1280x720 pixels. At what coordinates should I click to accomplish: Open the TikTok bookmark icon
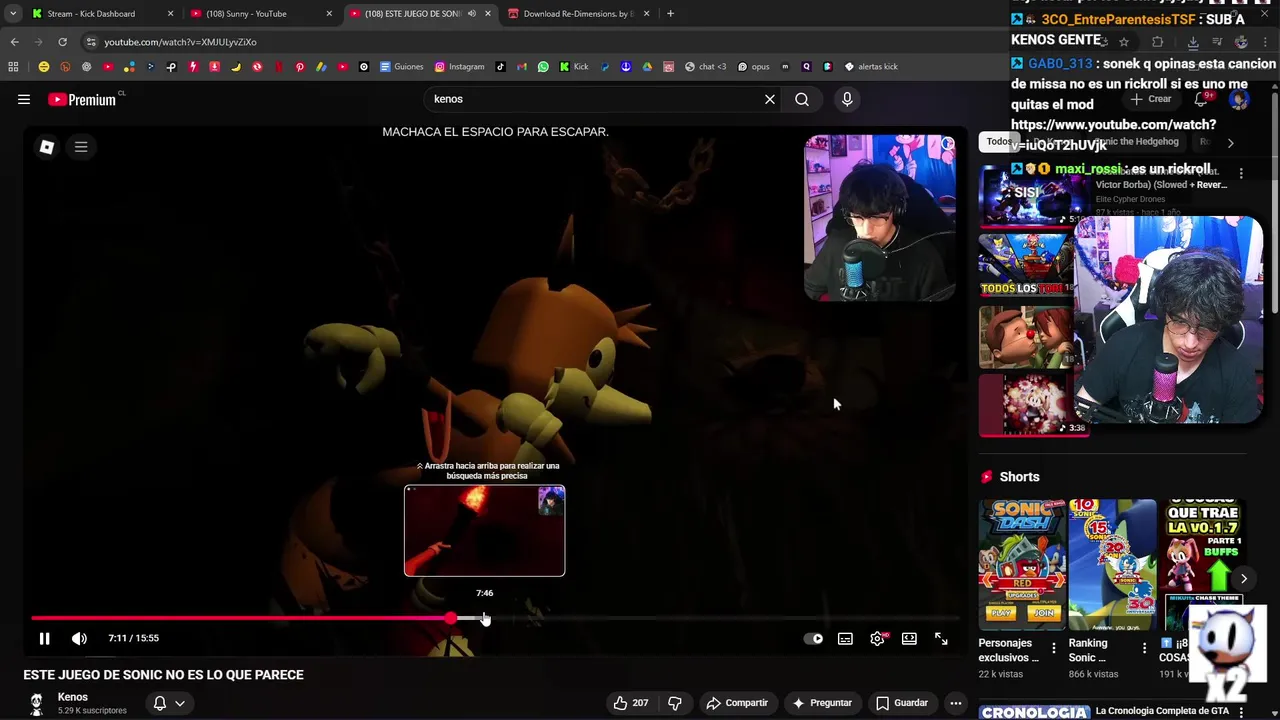pyautogui.click(x=501, y=67)
